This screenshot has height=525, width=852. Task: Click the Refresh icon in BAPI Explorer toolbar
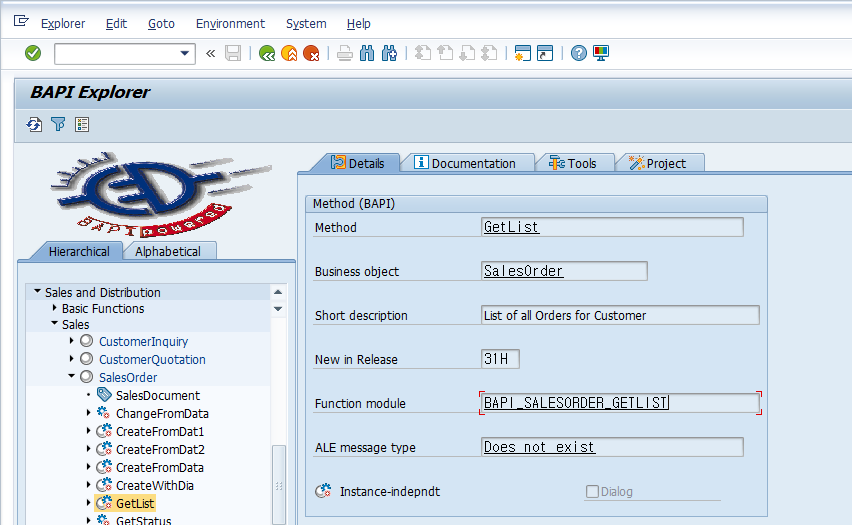coord(34,124)
